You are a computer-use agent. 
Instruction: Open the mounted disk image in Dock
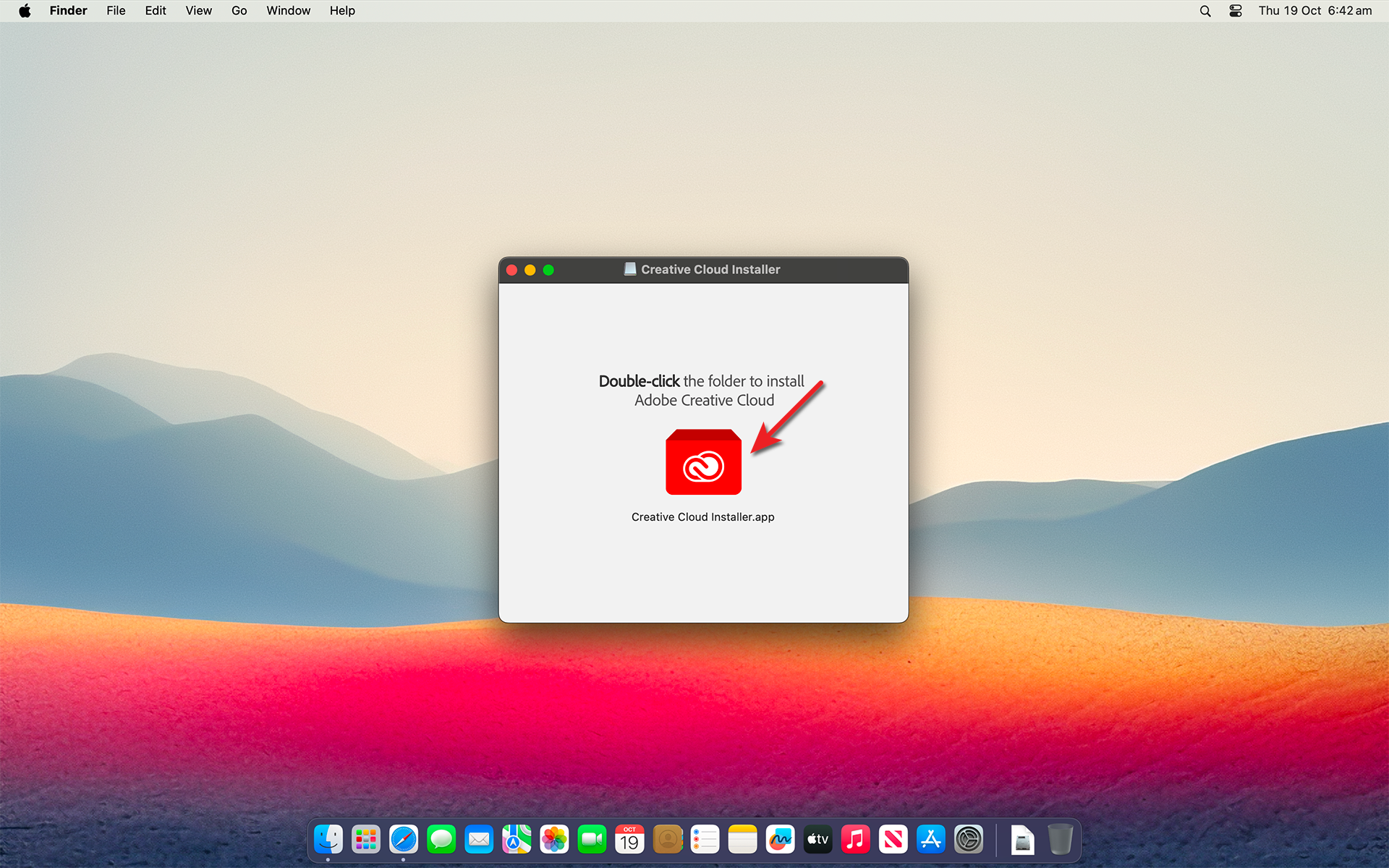point(1022,839)
